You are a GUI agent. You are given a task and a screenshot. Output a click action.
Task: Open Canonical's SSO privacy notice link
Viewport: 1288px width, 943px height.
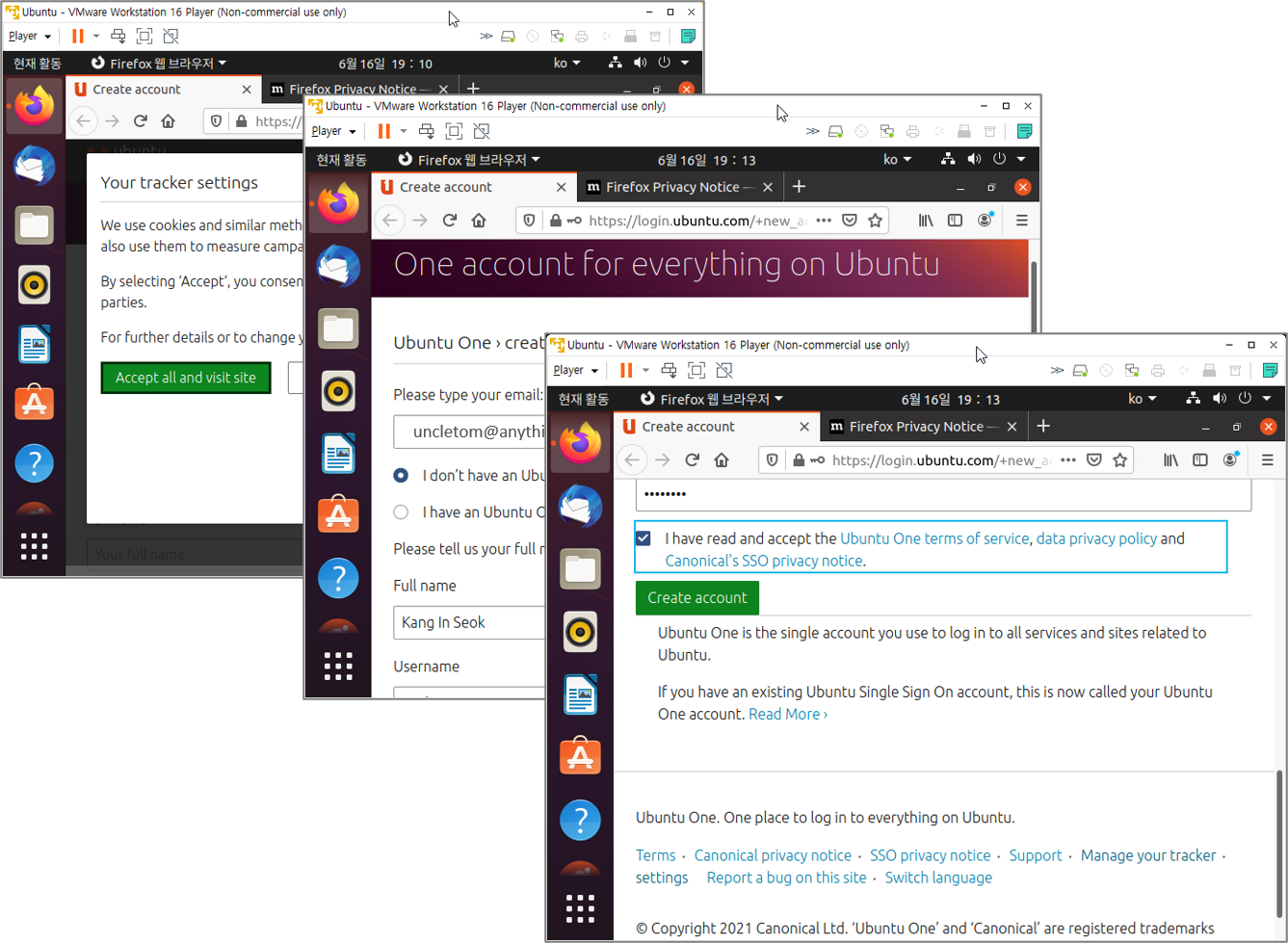763,561
